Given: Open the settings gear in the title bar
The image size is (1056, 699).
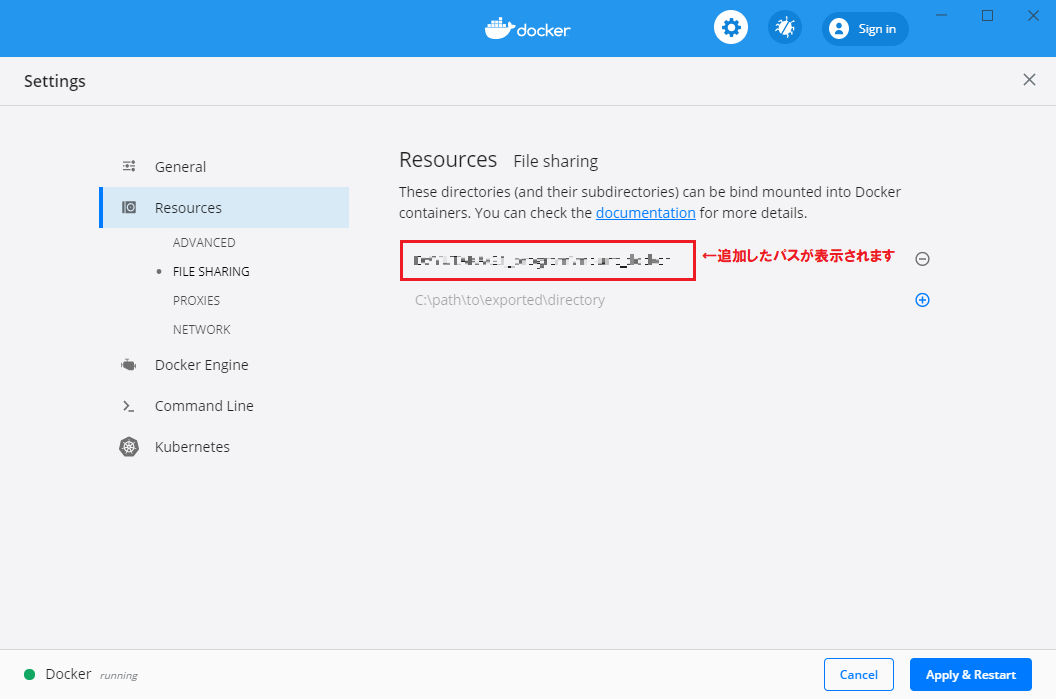Looking at the screenshot, I should pos(731,27).
